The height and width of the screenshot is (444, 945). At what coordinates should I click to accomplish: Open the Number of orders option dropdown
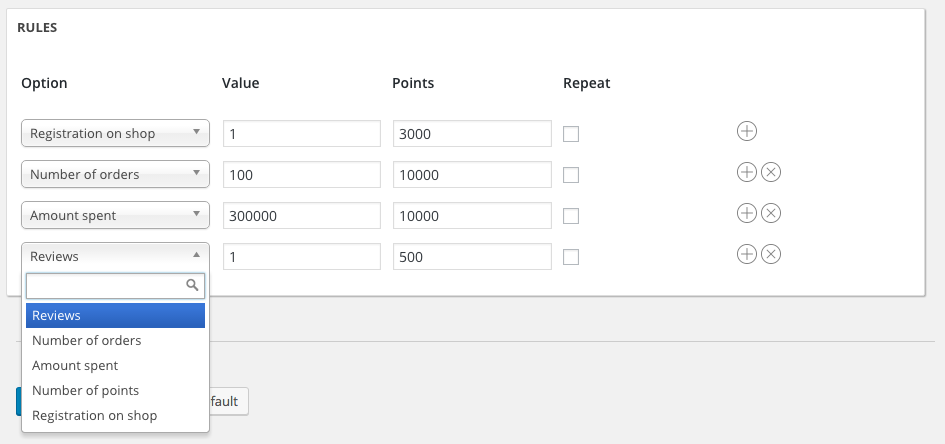click(115, 174)
